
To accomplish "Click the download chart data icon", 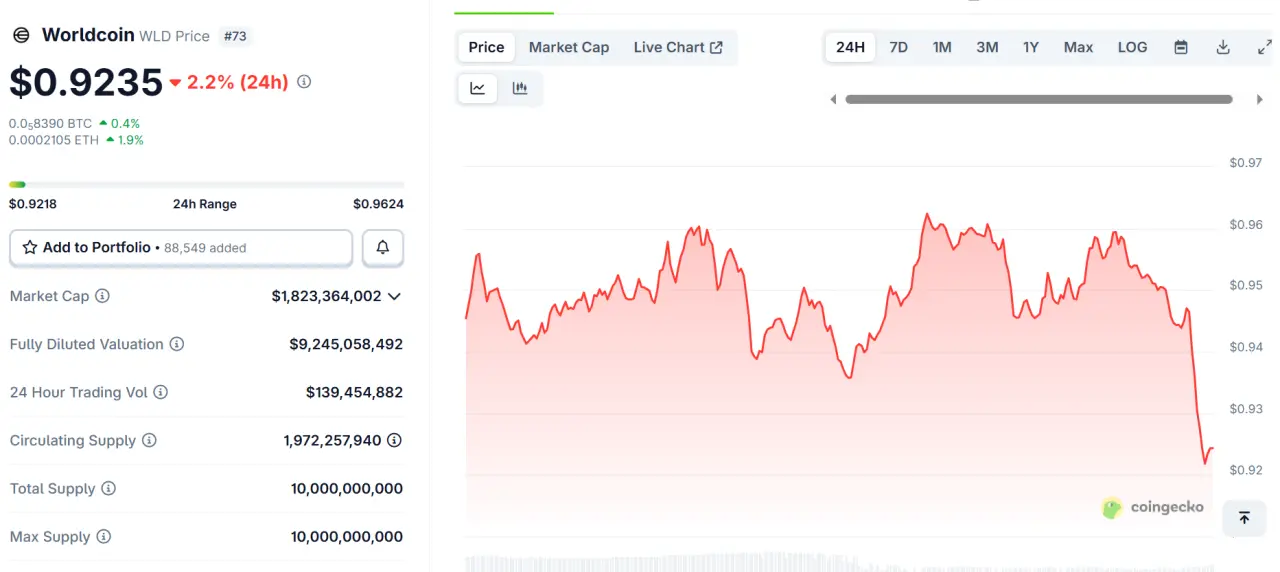I will click(x=1223, y=47).
